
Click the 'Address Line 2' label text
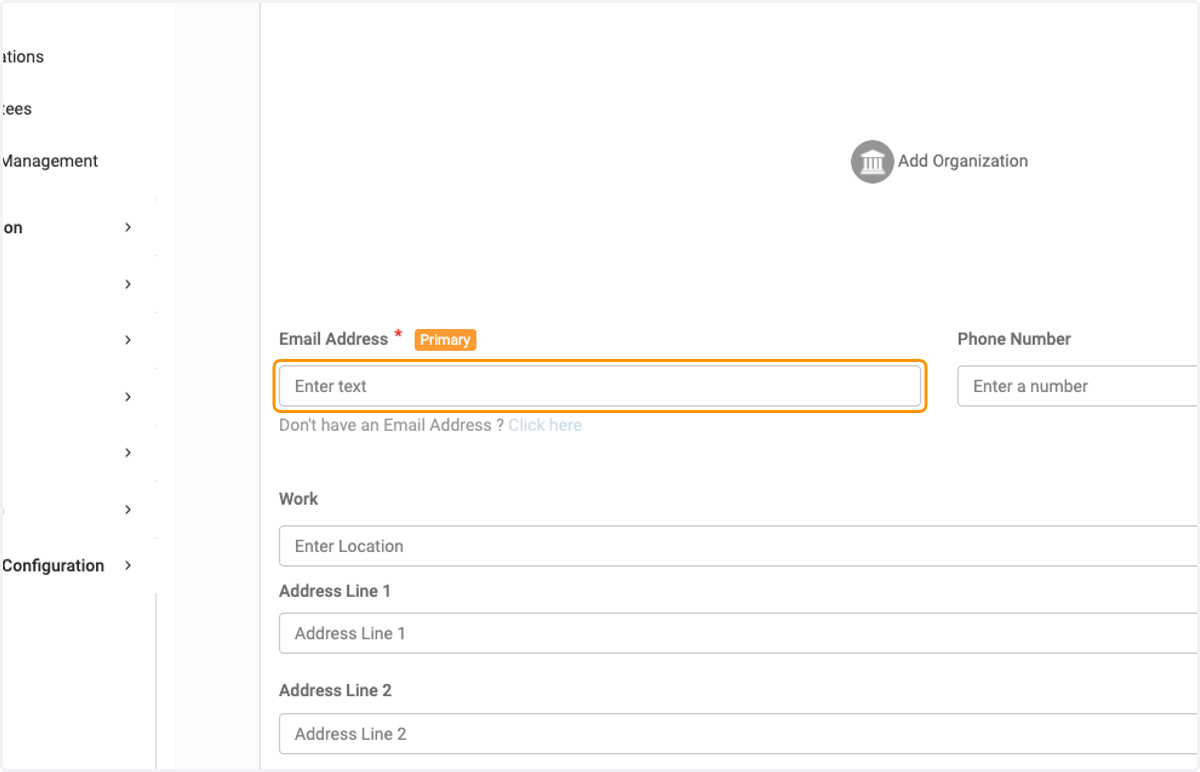(x=335, y=690)
